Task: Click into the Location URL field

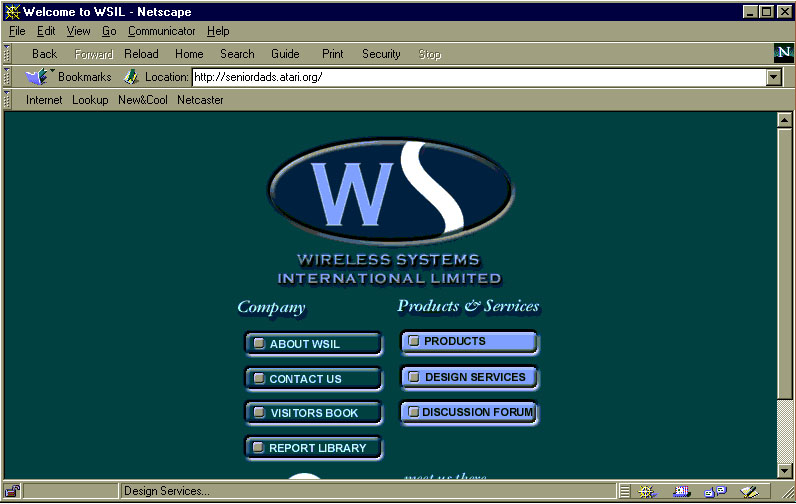Action: (478, 77)
